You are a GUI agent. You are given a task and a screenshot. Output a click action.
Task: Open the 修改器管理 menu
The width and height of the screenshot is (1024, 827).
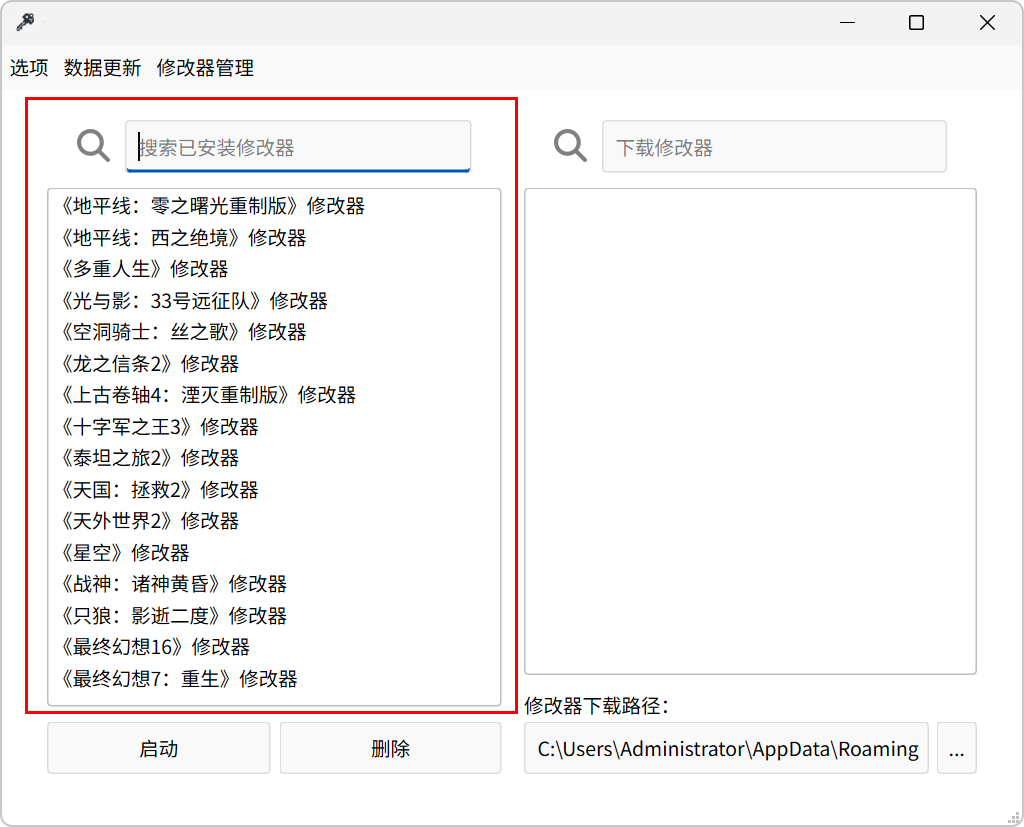205,67
